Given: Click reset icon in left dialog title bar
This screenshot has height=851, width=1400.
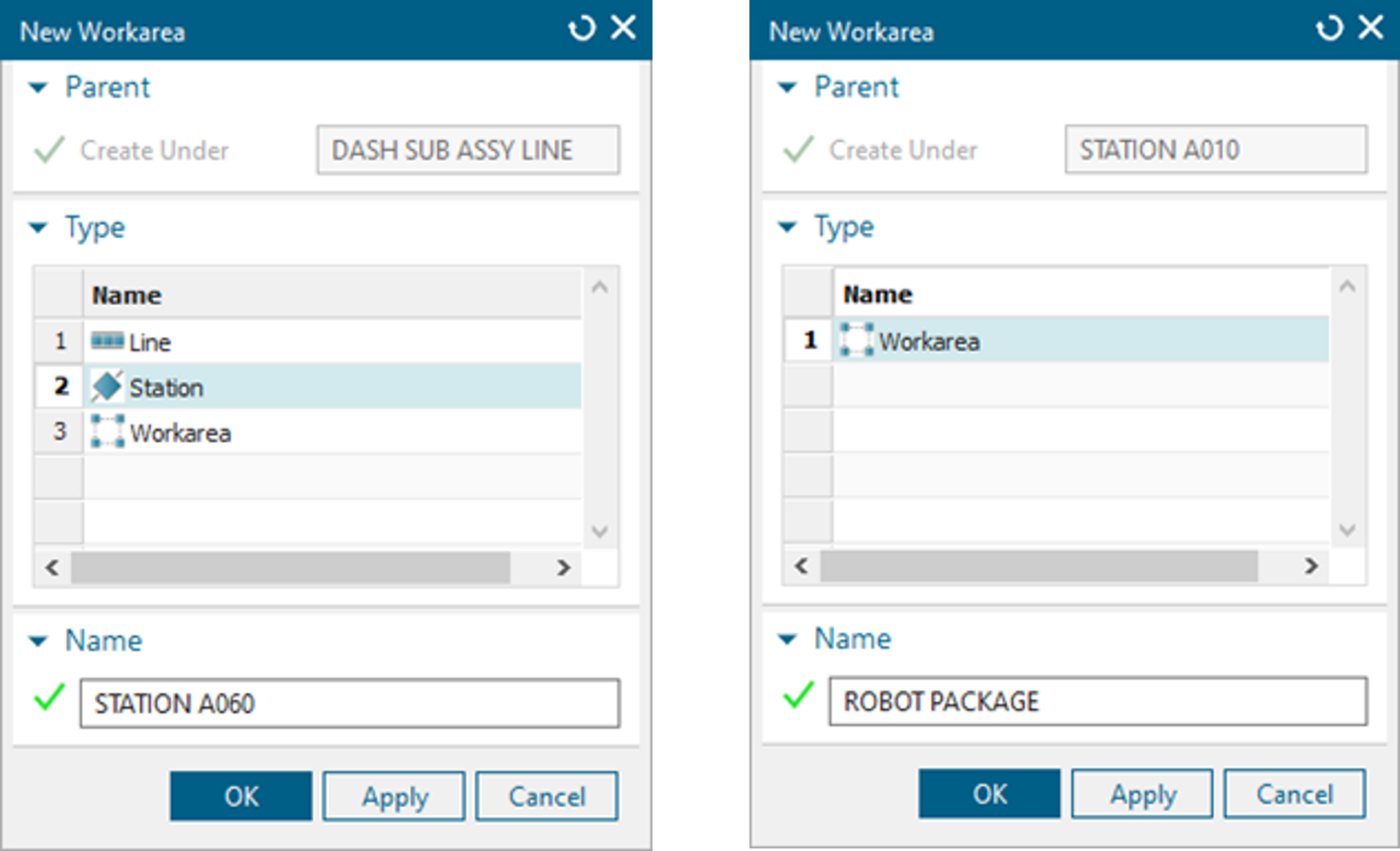Looking at the screenshot, I should coord(582,29).
